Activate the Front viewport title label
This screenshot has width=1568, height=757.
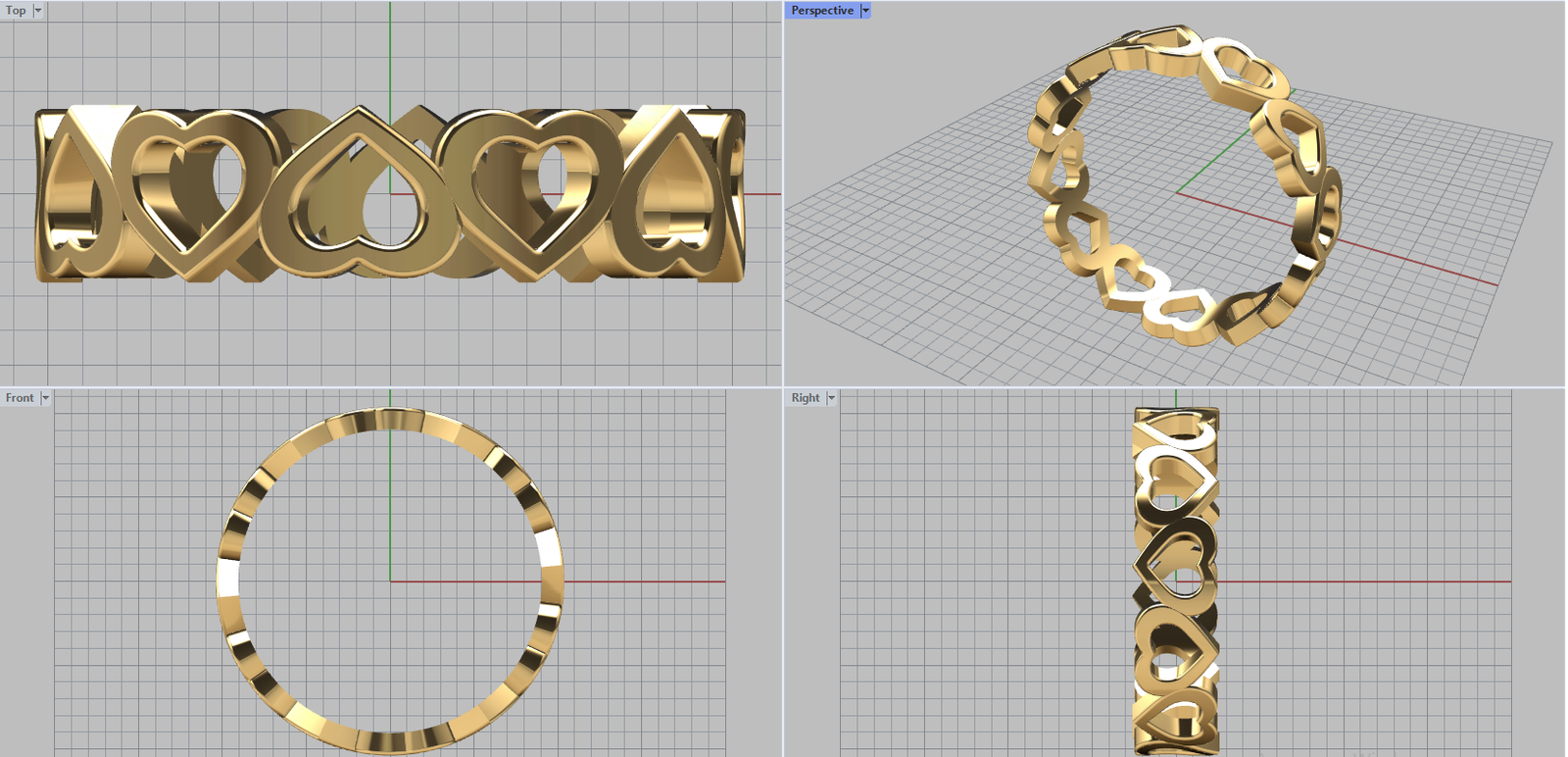[19, 398]
